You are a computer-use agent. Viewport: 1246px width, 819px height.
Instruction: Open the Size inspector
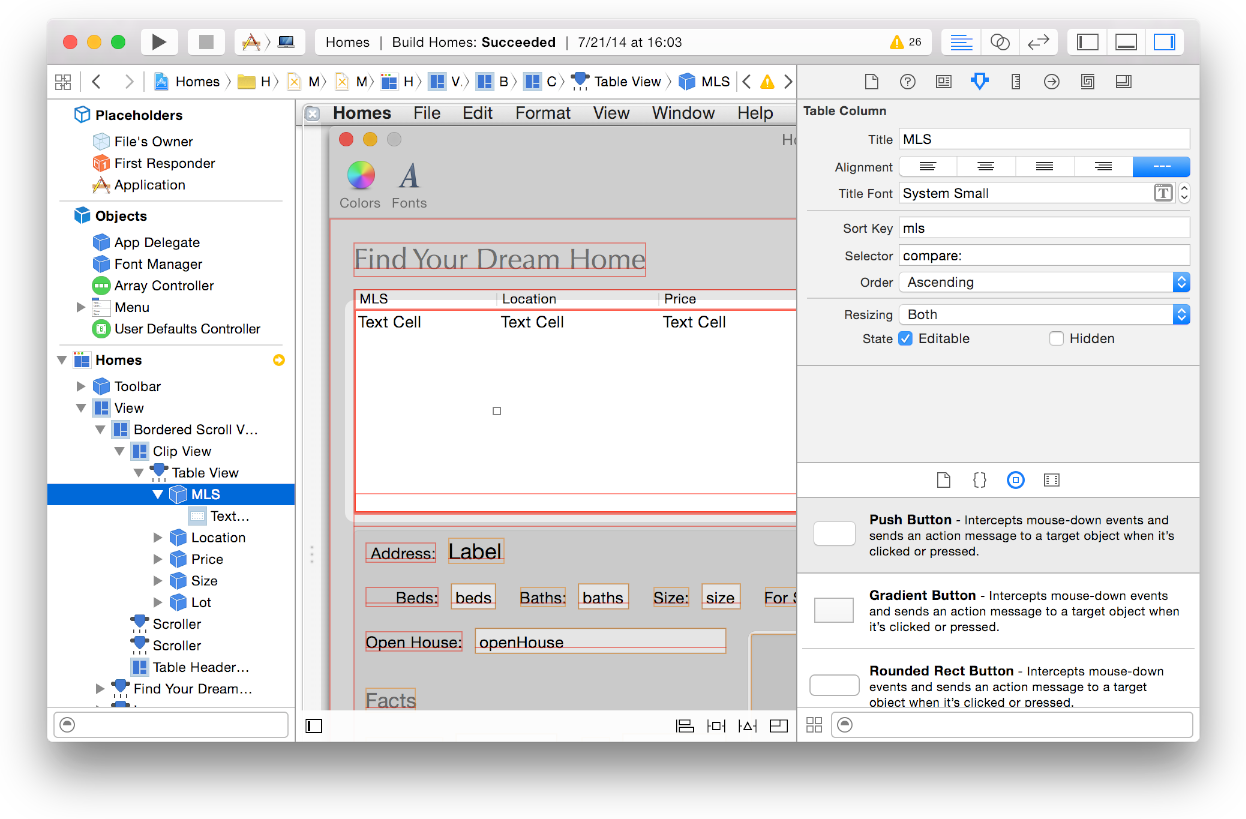click(x=1015, y=81)
